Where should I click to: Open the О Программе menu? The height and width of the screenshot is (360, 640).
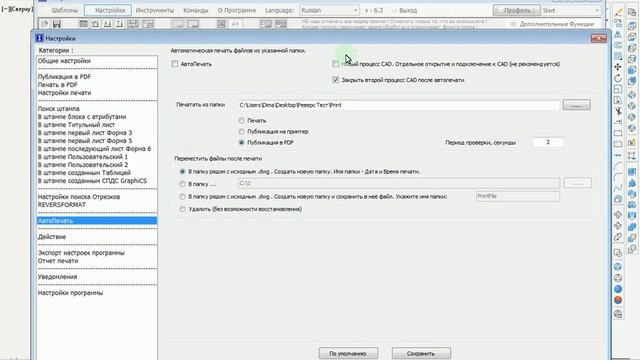point(237,10)
